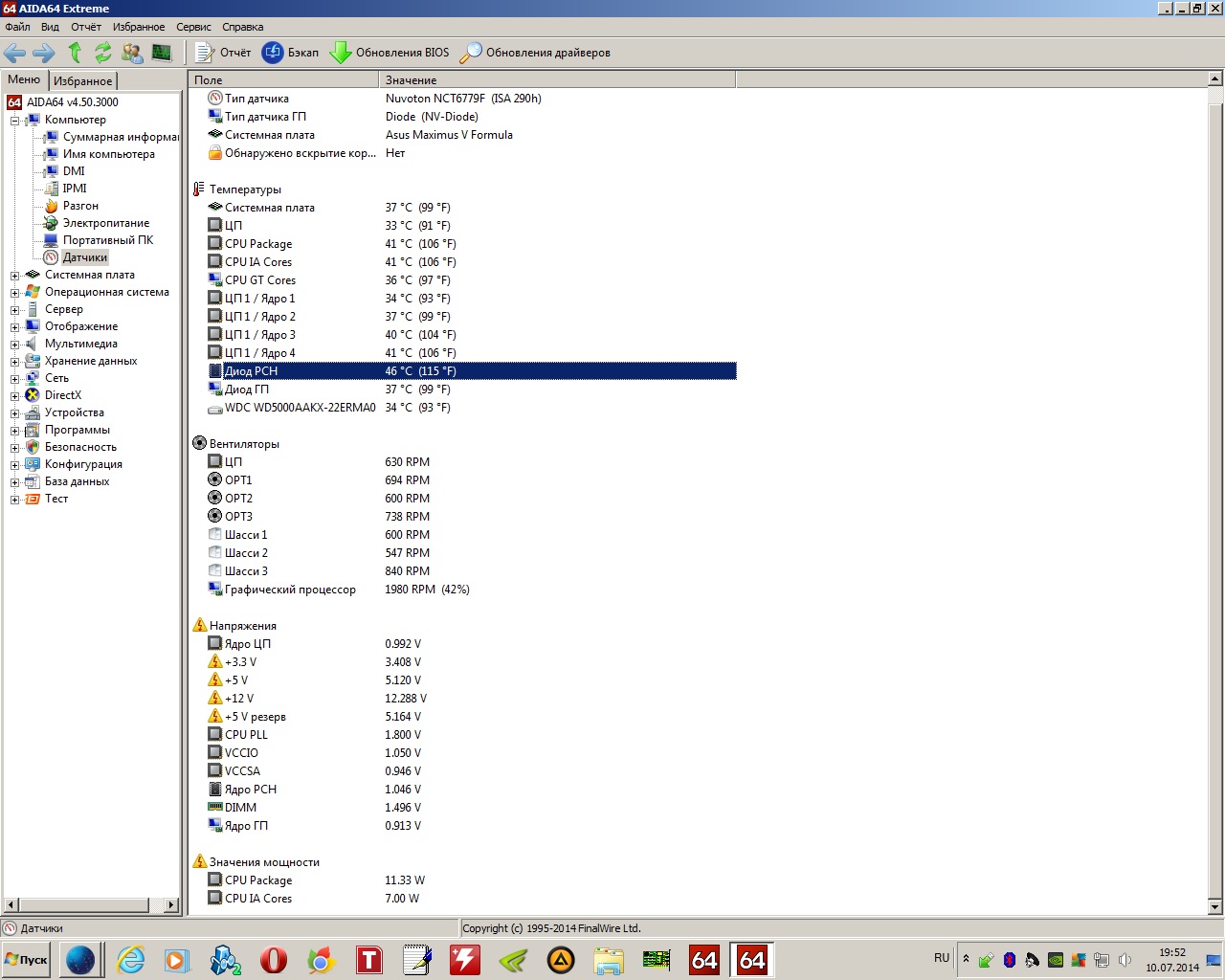Click the Бэкап toolbar button
The width and height of the screenshot is (1225, 980).
291,53
